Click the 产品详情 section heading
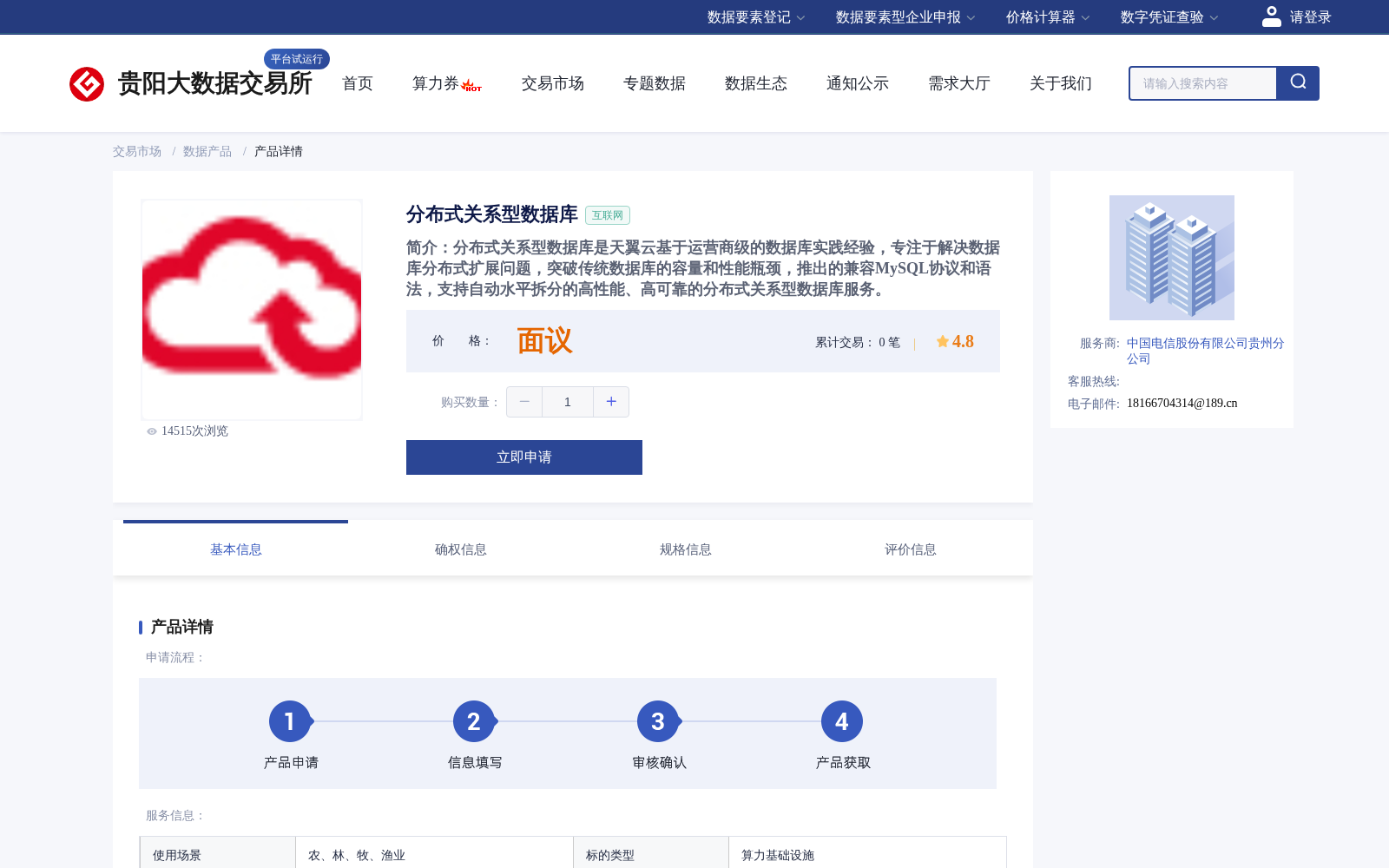1389x868 pixels. [182, 627]
